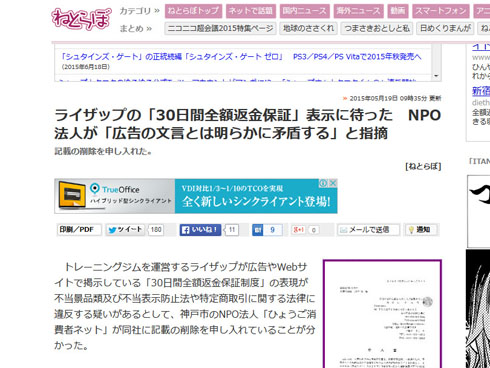This screenshot has height=368, width=490.
Task: Close the ad with X icon
Action: tap(333, 183)
